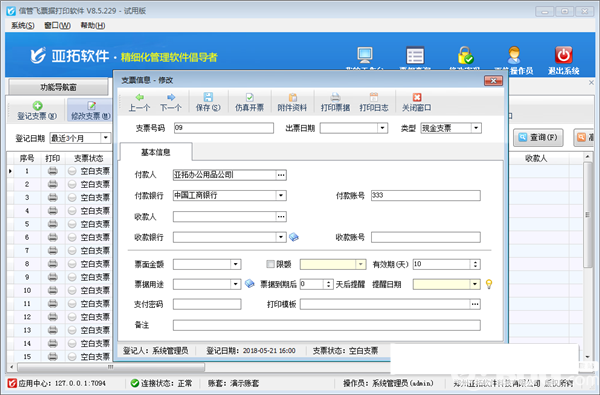Click 连接状态: 正常 in status bar
The image size is (600, 395).
coord(162,383)
